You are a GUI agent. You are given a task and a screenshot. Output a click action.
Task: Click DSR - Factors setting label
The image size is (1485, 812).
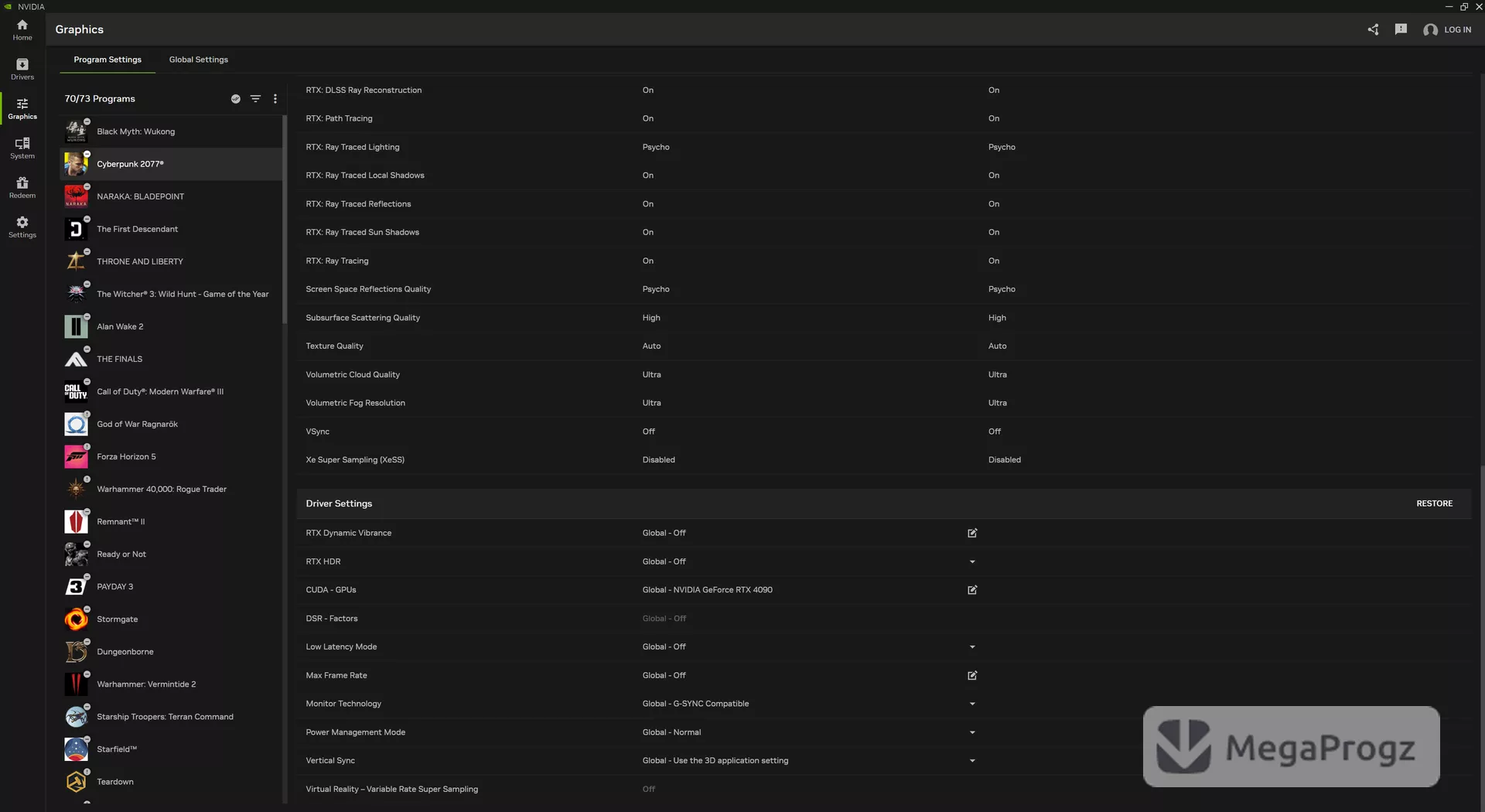[331, 619]
